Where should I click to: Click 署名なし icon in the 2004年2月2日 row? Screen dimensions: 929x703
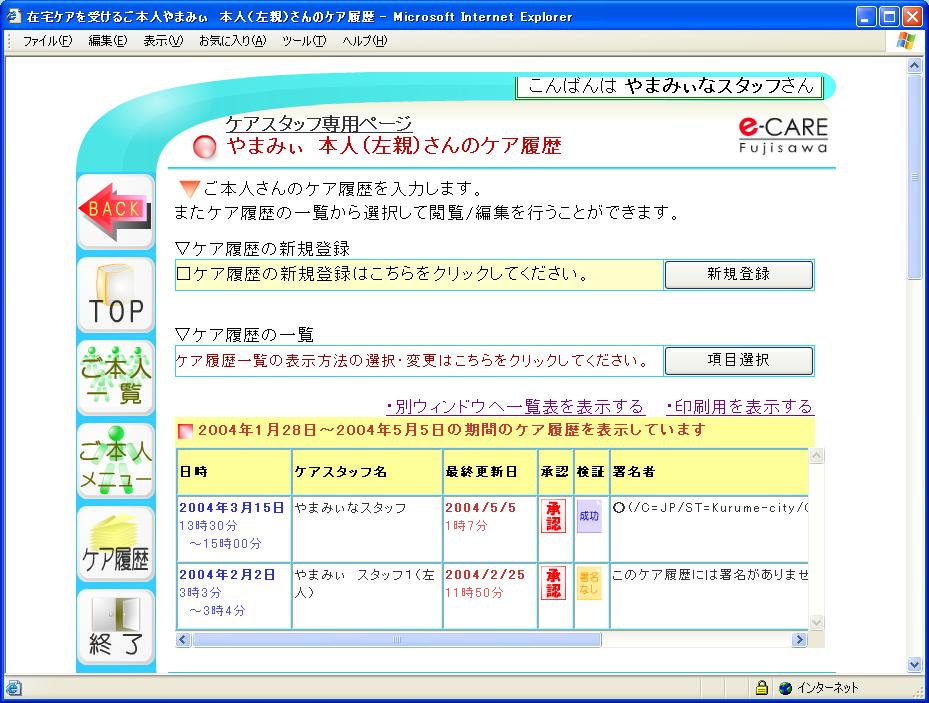click(589, 583)
